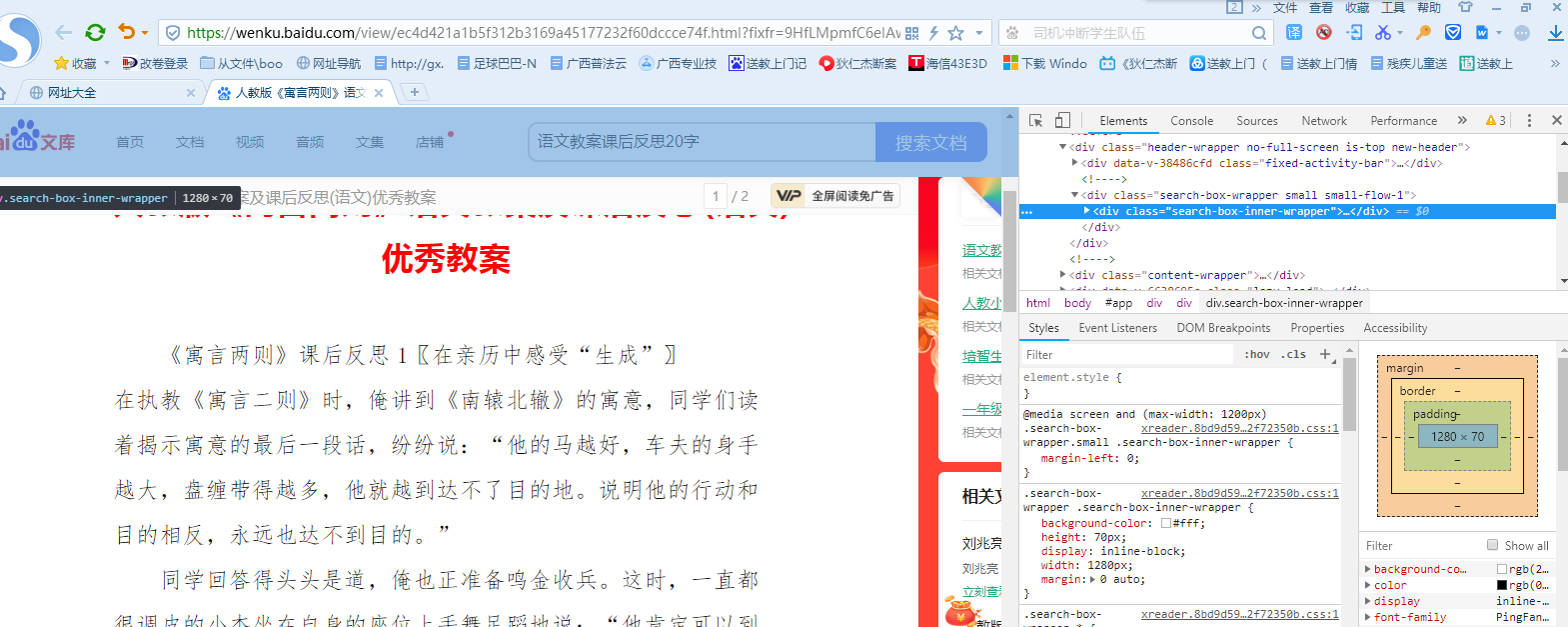Switch to the Console tab in DevTools
Screen dimensions: 1568x627
[1192, 121]
